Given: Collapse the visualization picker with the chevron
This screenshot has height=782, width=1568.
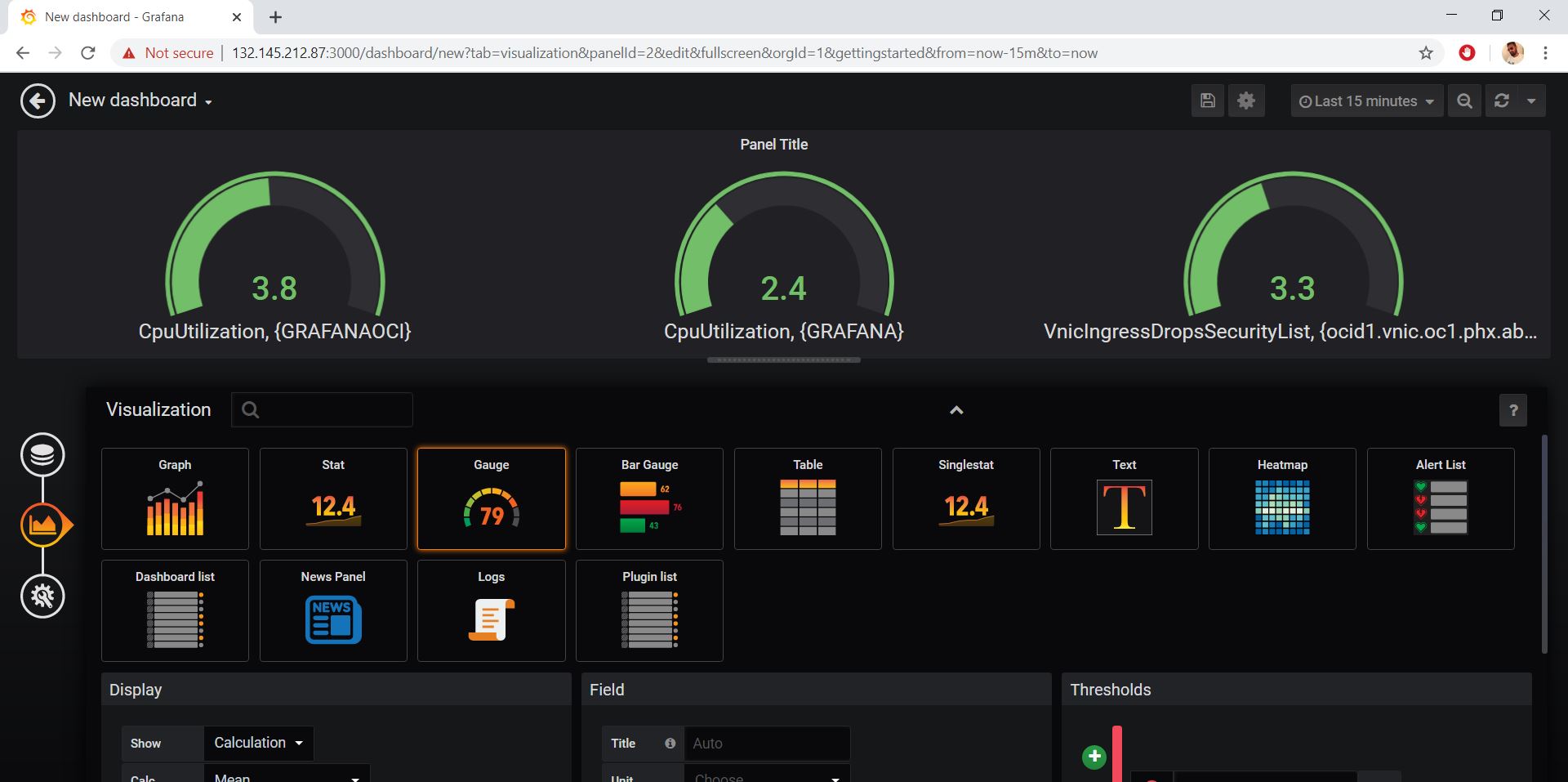Looking at the screenshot, I should click(x=956, y=410).
